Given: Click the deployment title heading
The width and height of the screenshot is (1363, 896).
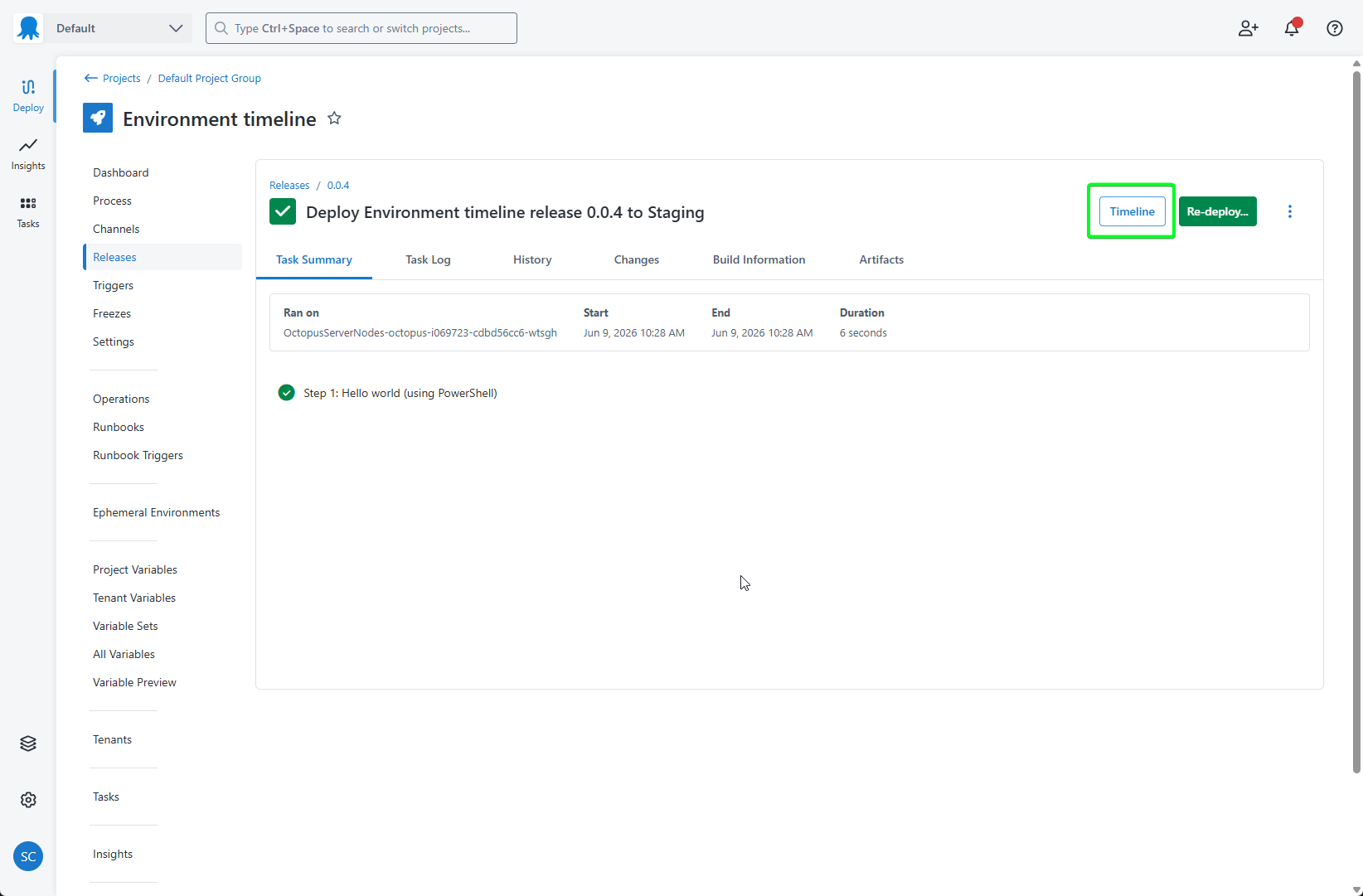Looking at the screenshot, I should (505, 212).
